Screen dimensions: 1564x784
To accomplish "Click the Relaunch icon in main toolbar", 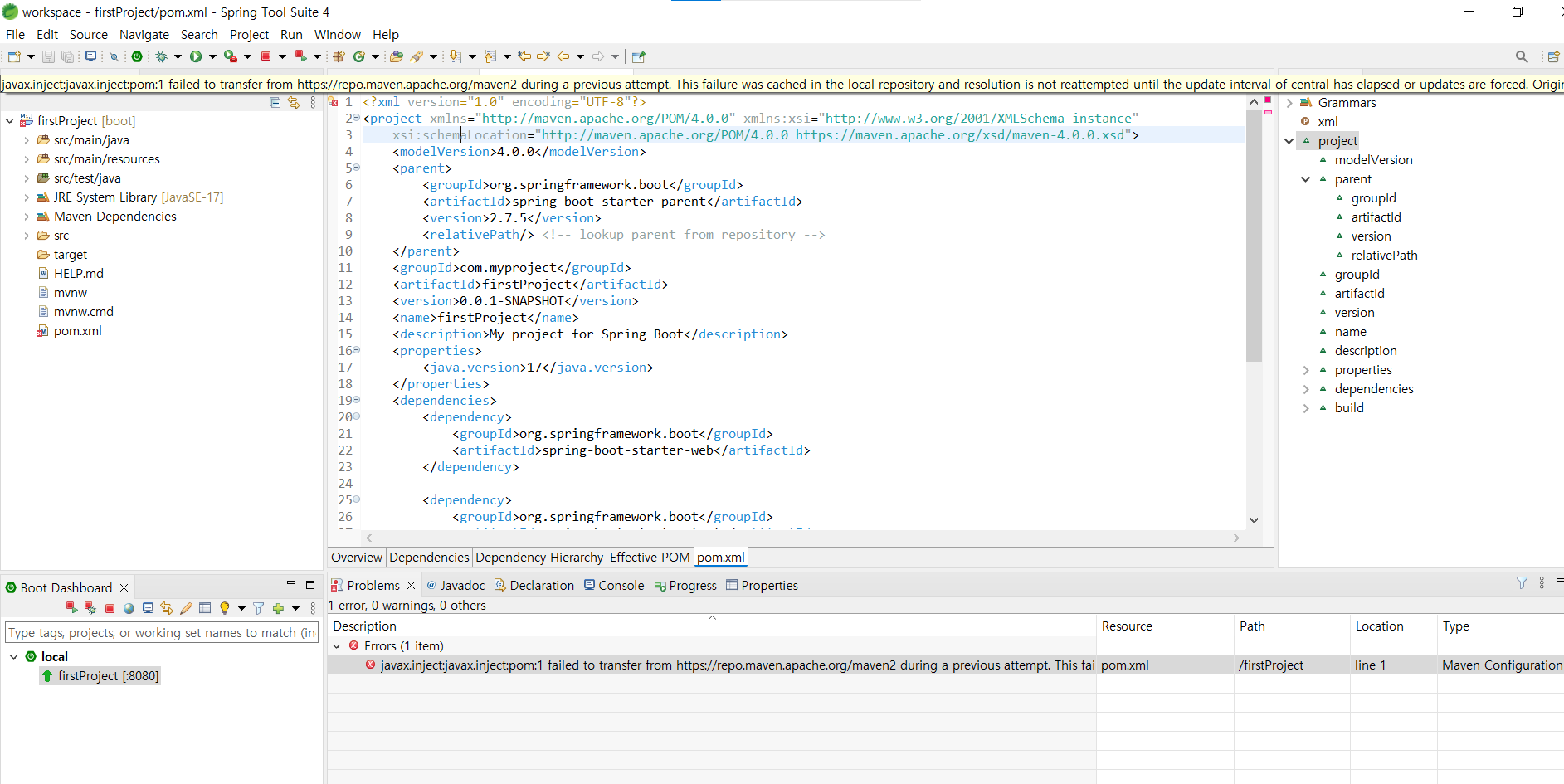I will click(300, 56).
